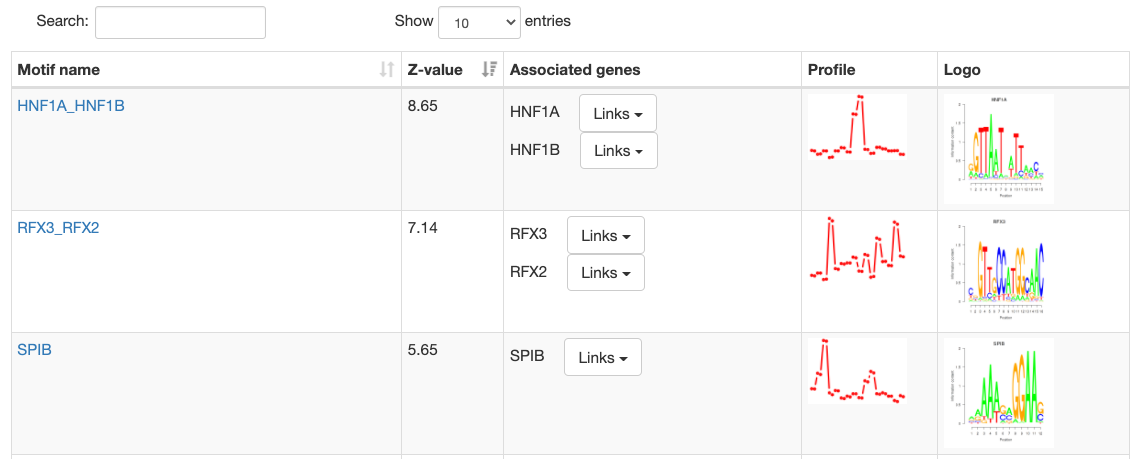Image resolution: width=1138 pixels, height=459 pixels.
Task: View the SPIB sequence logo image
Action: [998, 392]
